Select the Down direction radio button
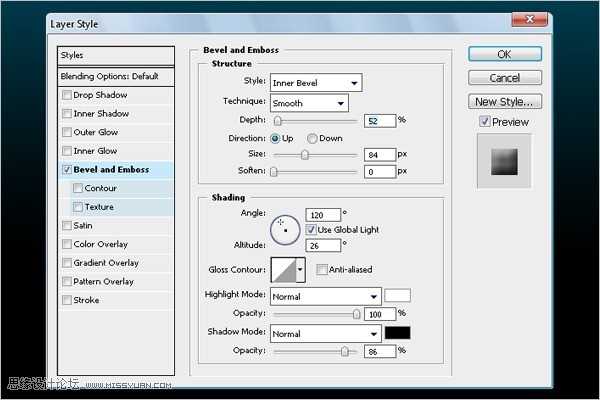 tap(313, 138)
